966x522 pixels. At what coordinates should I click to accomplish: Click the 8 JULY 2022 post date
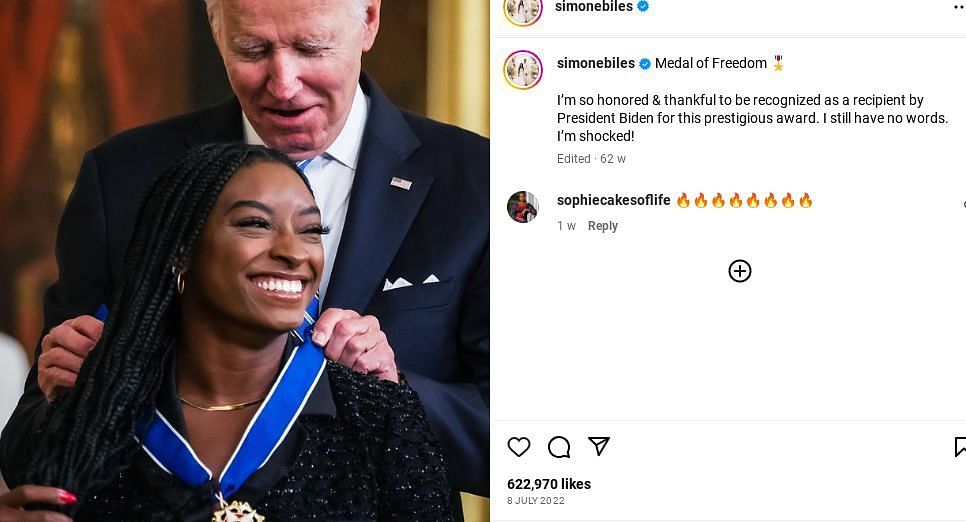click(x=535, y=500)
